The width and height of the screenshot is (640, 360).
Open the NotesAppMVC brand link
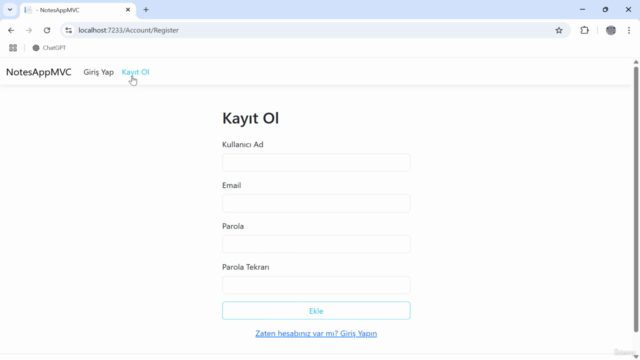coord(39,72)
